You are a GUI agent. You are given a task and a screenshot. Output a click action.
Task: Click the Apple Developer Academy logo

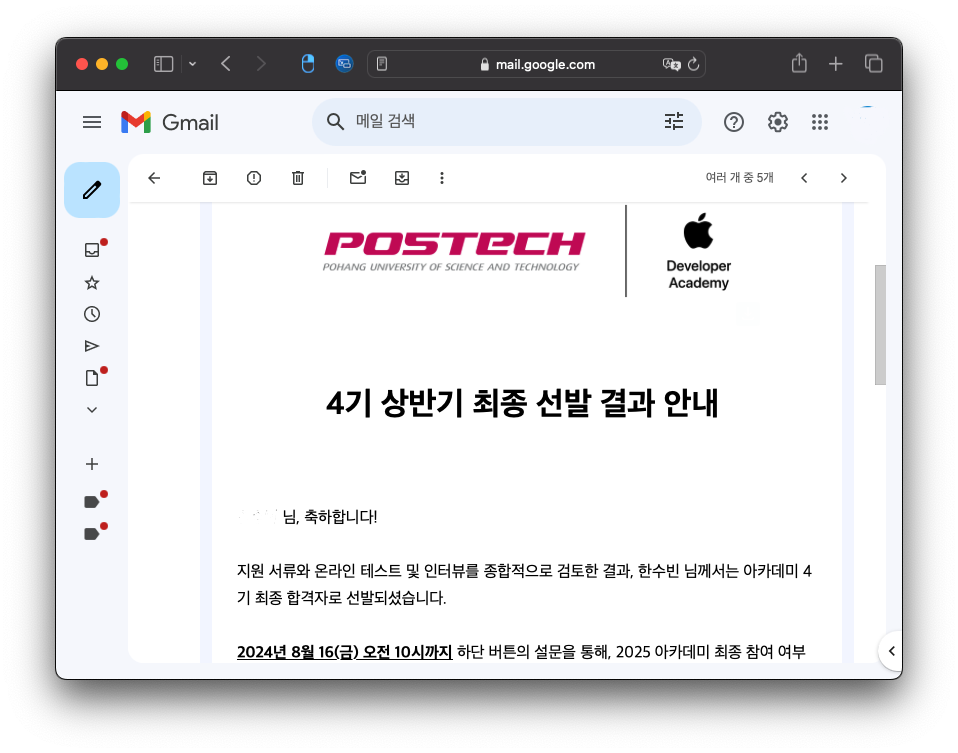(x=698, y=251)
